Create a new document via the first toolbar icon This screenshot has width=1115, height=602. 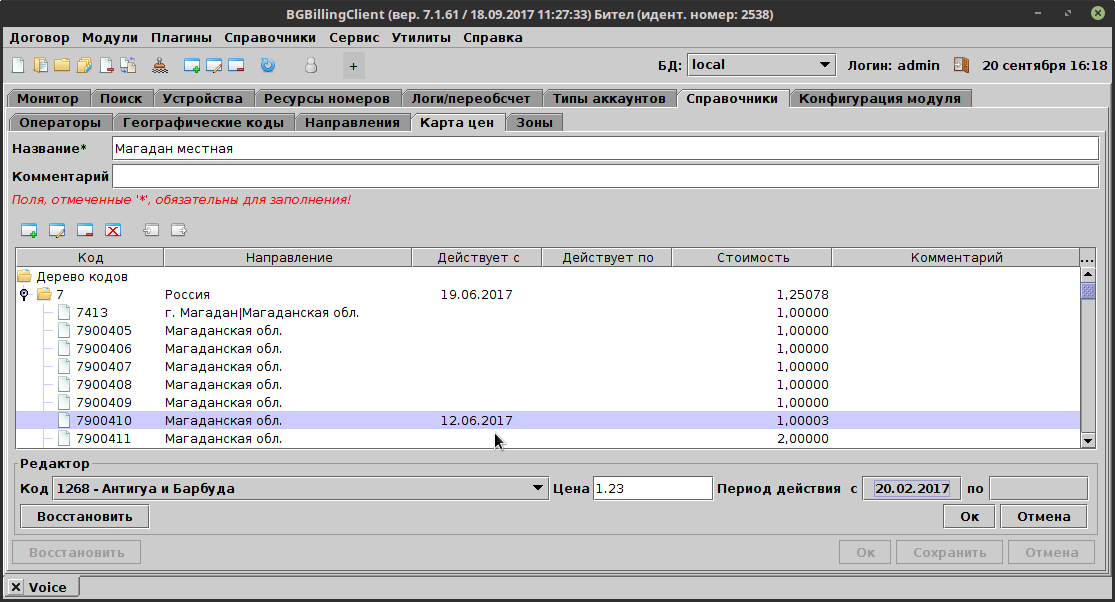[17, 65]
